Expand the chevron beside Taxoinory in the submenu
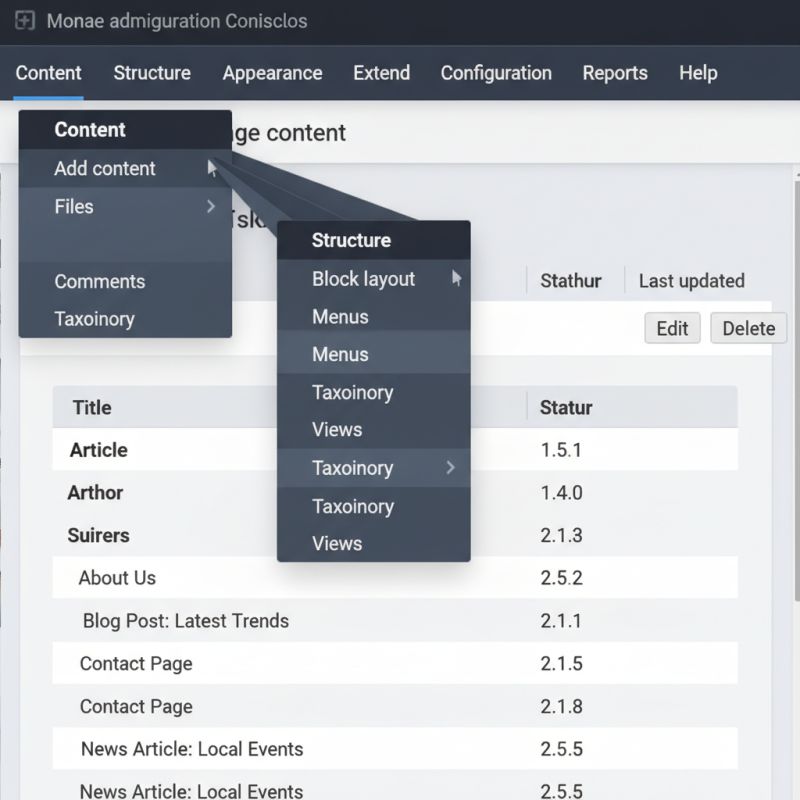Viewport: 800px width, 800px height. (x=450, y=467)
